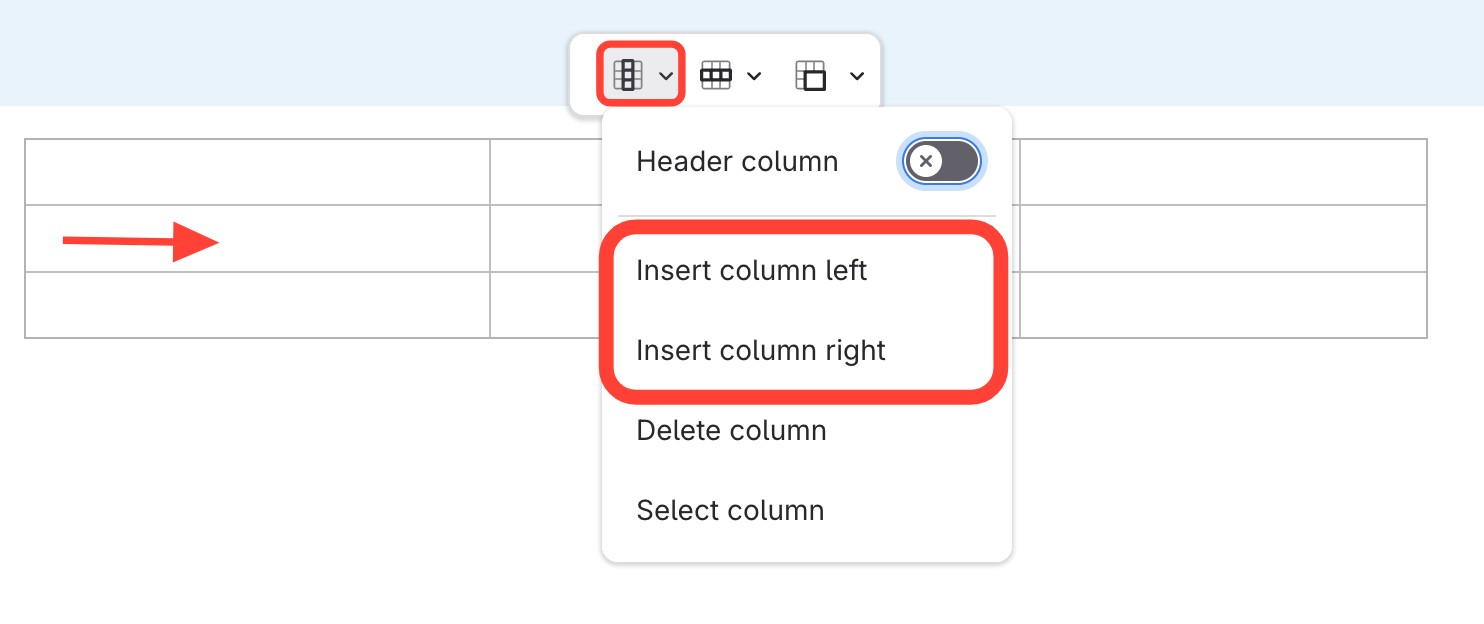Click the table column icon in toolbar
Image resolution: width=1484 pixels, height=624 pixels.
pos(627,75)
